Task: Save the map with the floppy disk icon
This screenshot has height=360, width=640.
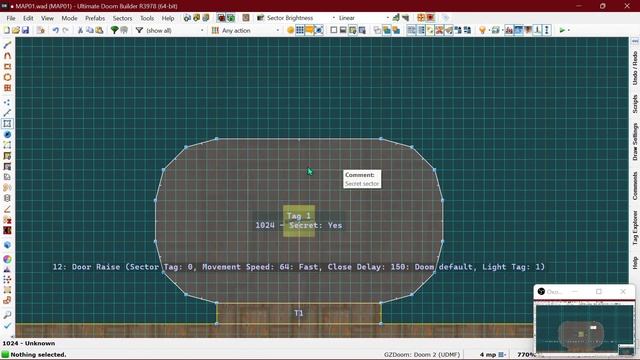Action: [25, 30]
